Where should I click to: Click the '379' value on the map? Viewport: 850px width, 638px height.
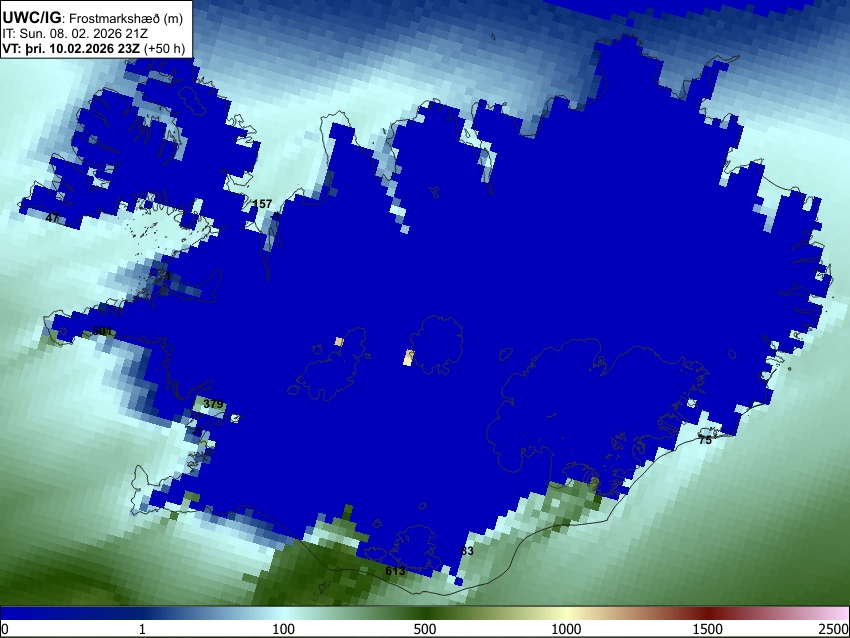coord(213,404)
